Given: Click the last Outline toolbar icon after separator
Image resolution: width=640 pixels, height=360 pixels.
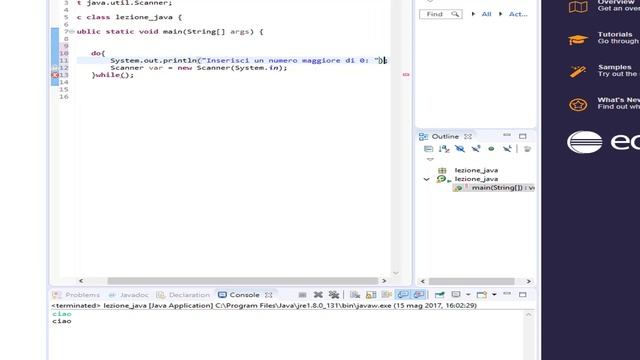Looking at the screenshot, I should pos(527,149).
